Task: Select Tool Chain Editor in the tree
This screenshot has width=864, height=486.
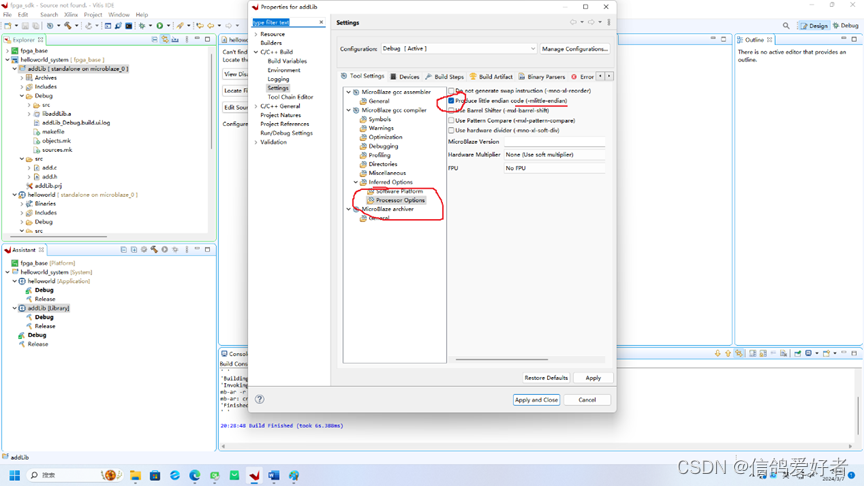Action: pyautogui.click(x=290, y=97)
